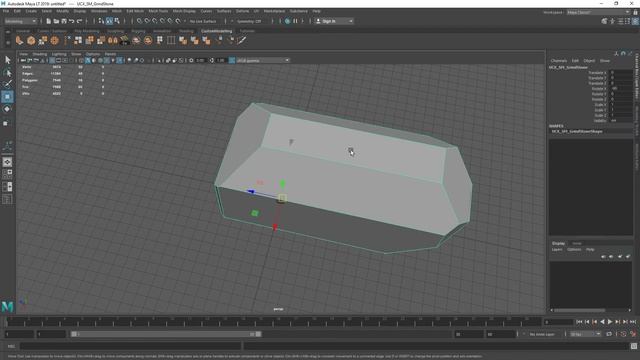Image resolution: width=640 pixels, height=360 pixels.
Task: Click the New Scene icon on status line
Action: tap(49, 21)
